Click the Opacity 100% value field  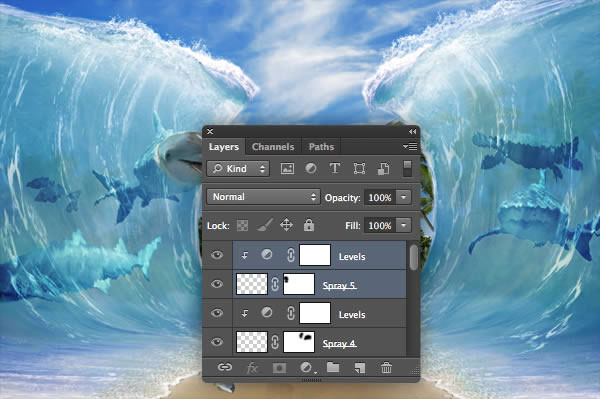tap(380, 197)
